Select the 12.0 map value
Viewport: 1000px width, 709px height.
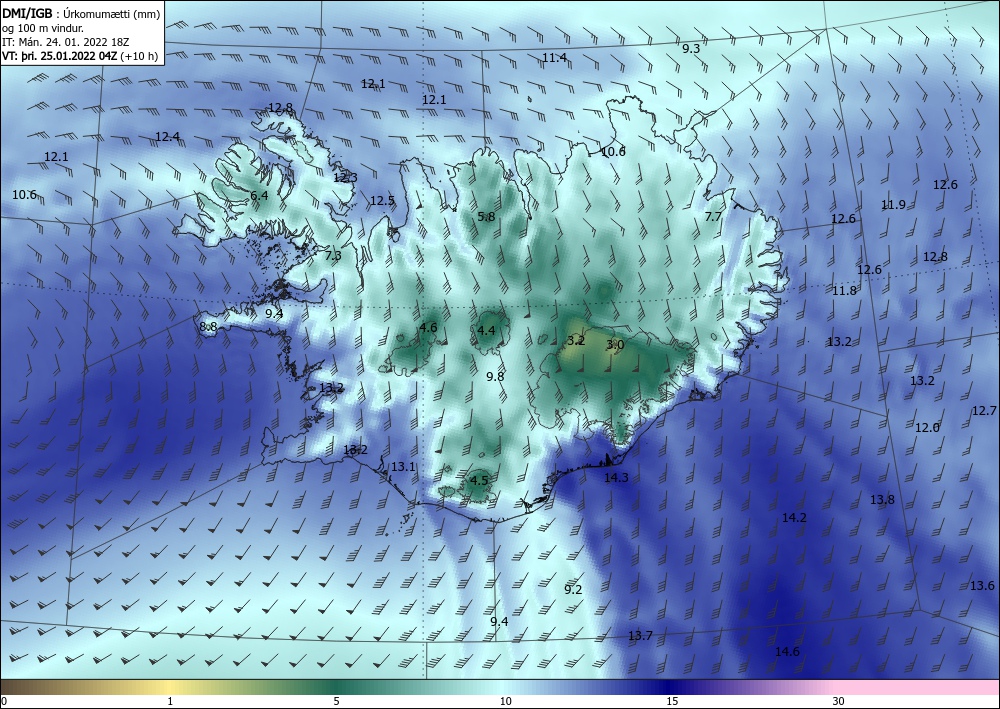pos(927,428)
